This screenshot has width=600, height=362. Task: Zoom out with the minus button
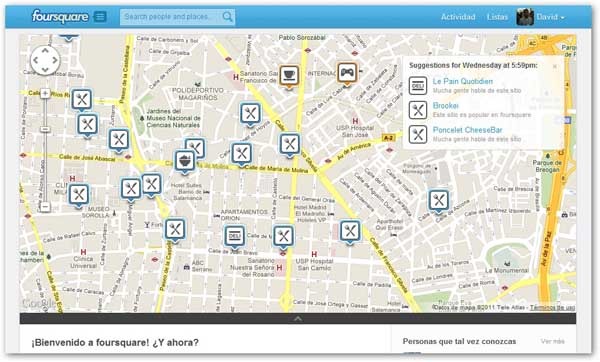(45, 207)
